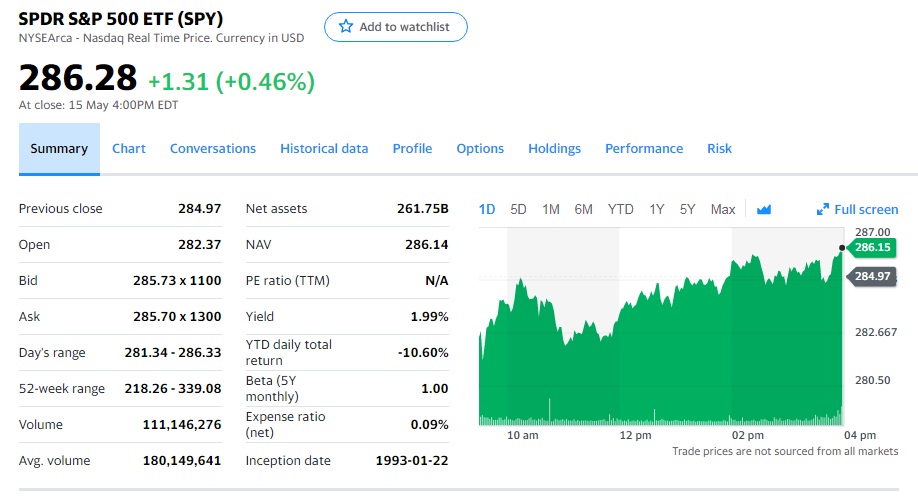Click the NAV value 286.14
This screenshot has width=918, height=500.
[427, 244]
